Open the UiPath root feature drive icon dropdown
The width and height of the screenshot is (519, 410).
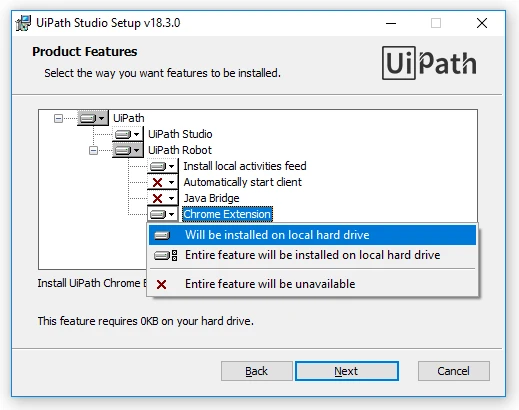tap(93, 118)
